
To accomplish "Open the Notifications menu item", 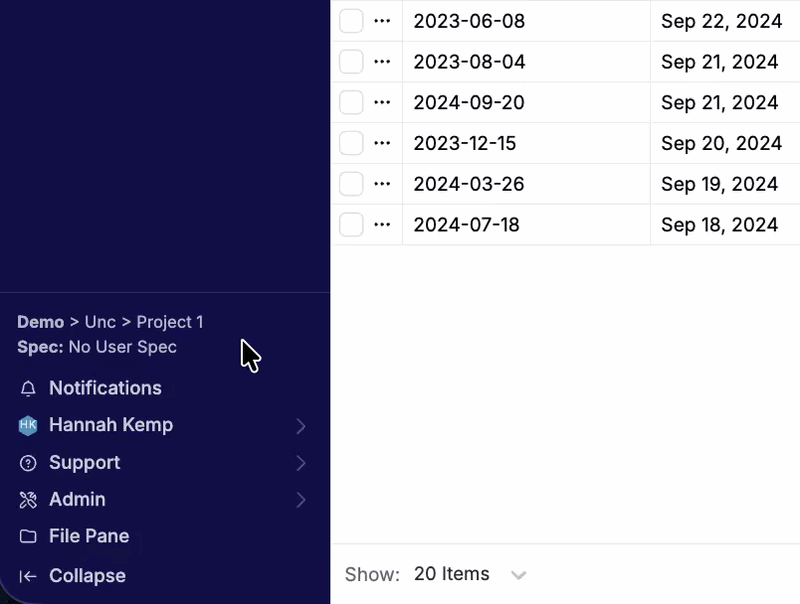I will [x=105, y=389].
